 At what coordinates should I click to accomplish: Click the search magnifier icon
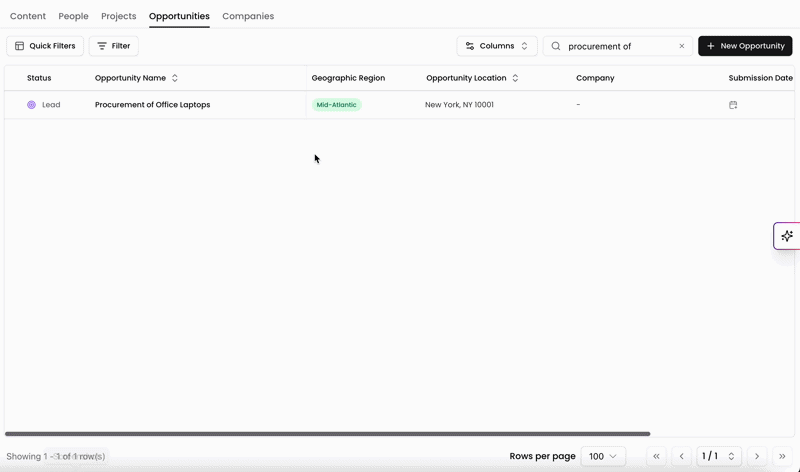point(556,46)
